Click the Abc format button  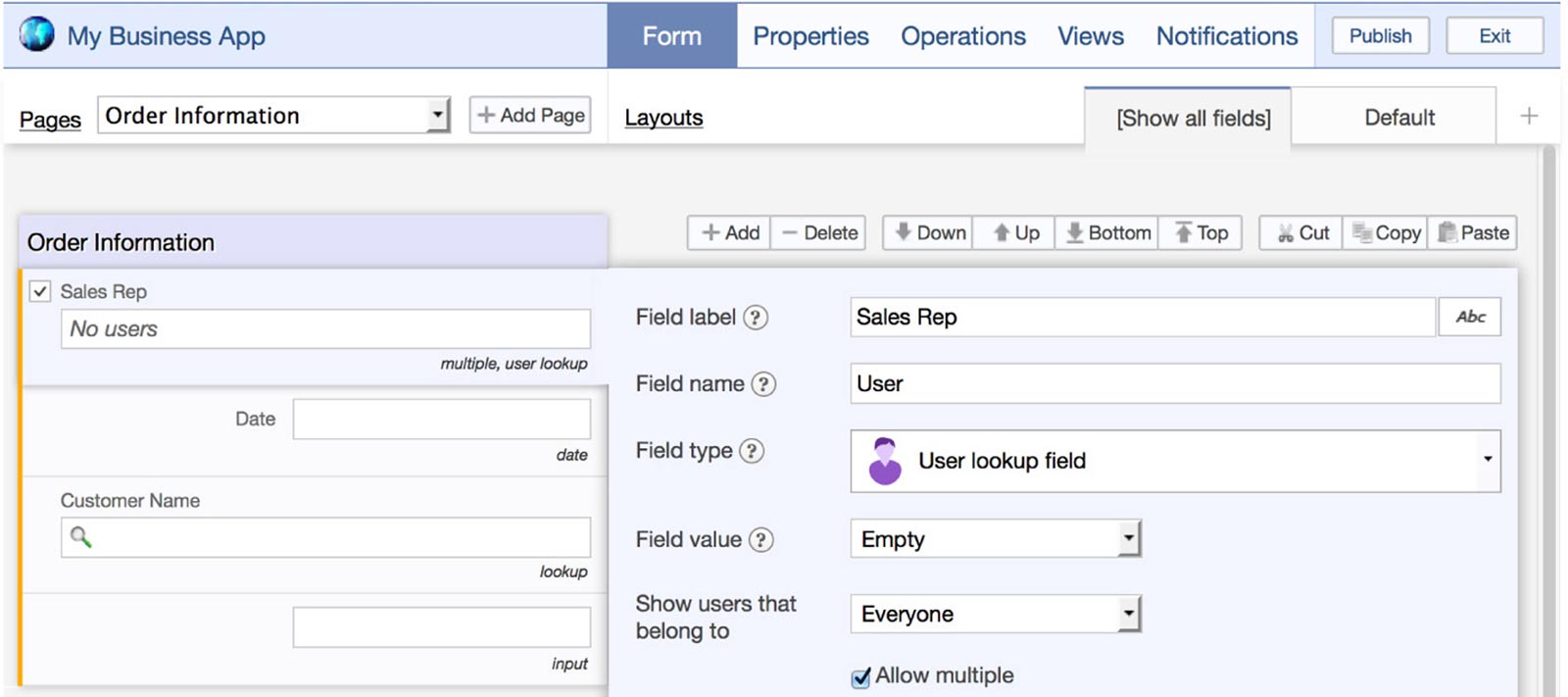[1469, 317]
